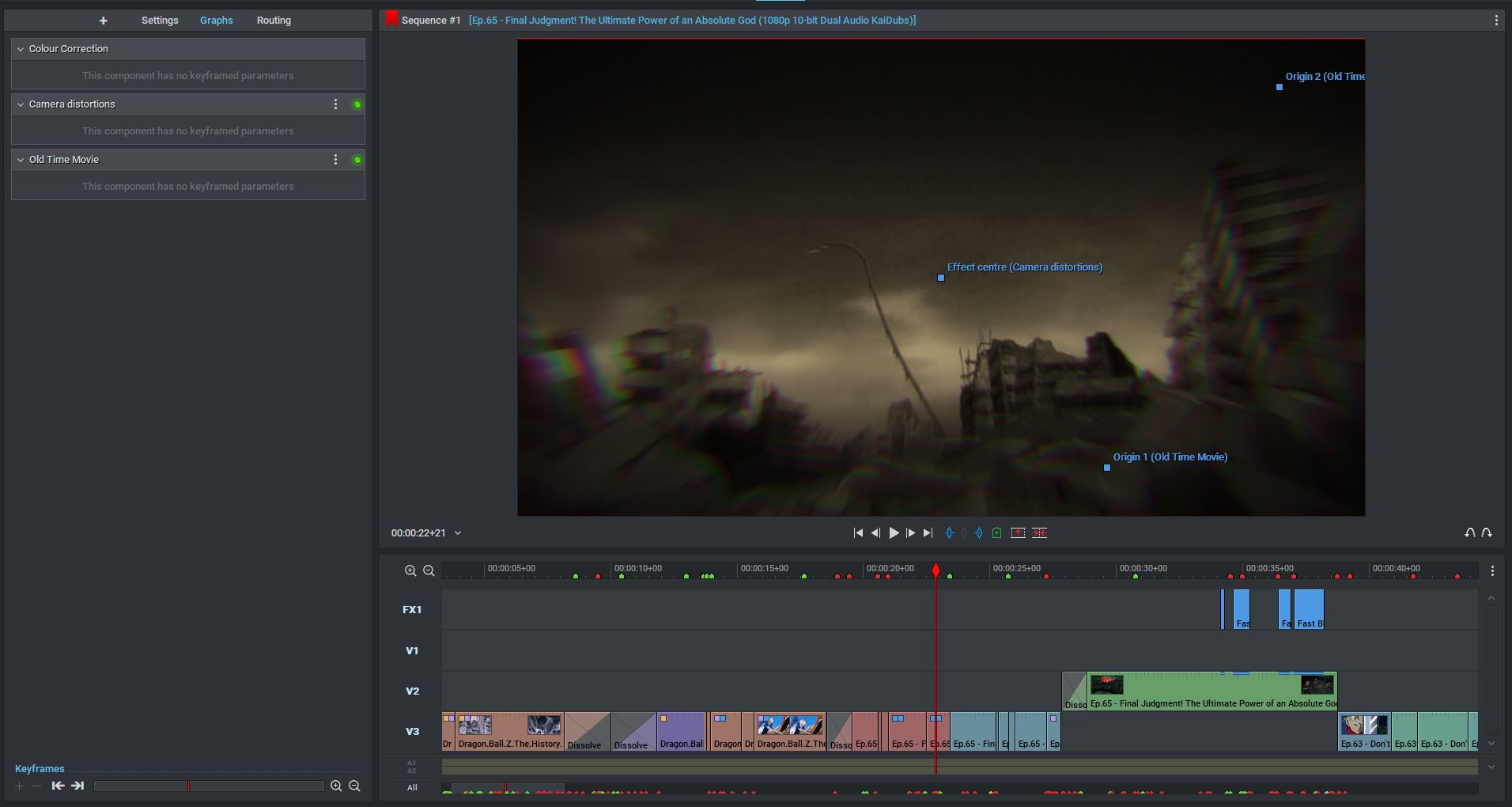The image size is (1512, 807).
Task: Zoom out the keyframes view
Action: click(x=354, y=786)
